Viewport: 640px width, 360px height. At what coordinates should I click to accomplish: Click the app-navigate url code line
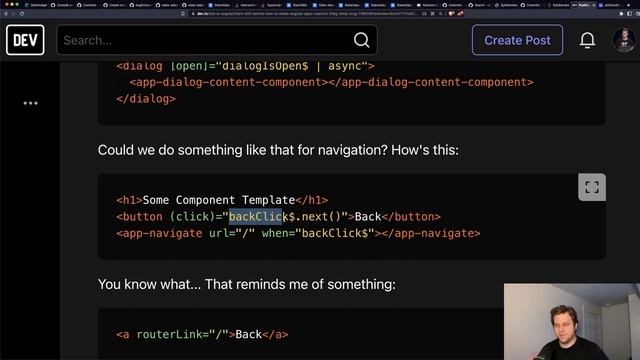pos(298,233)
